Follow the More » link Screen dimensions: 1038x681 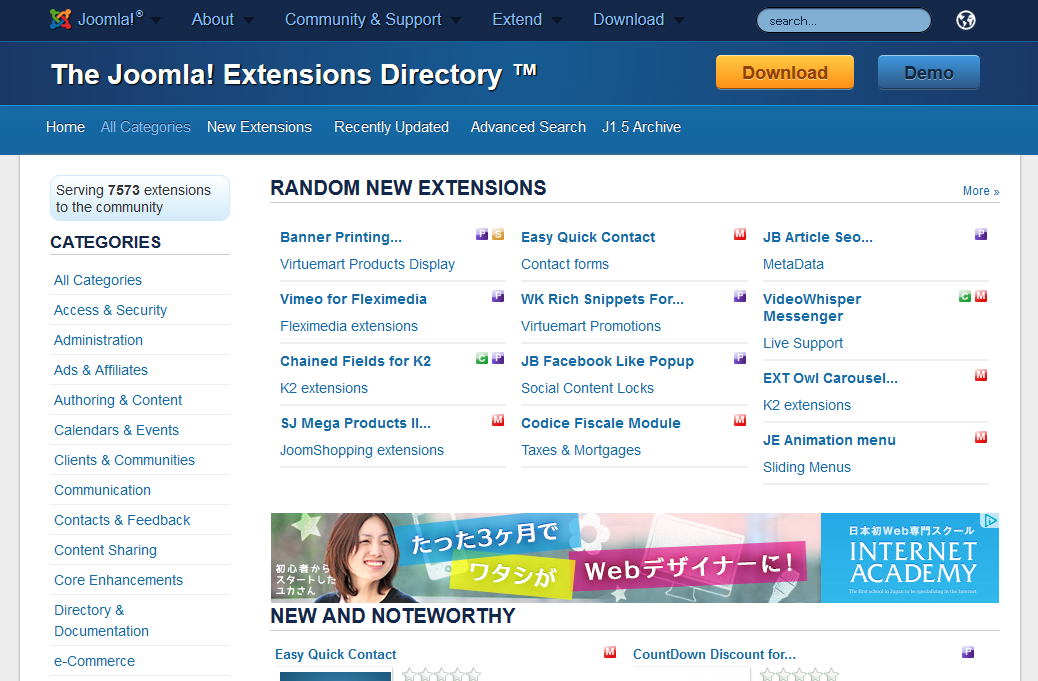pos(981,191)
